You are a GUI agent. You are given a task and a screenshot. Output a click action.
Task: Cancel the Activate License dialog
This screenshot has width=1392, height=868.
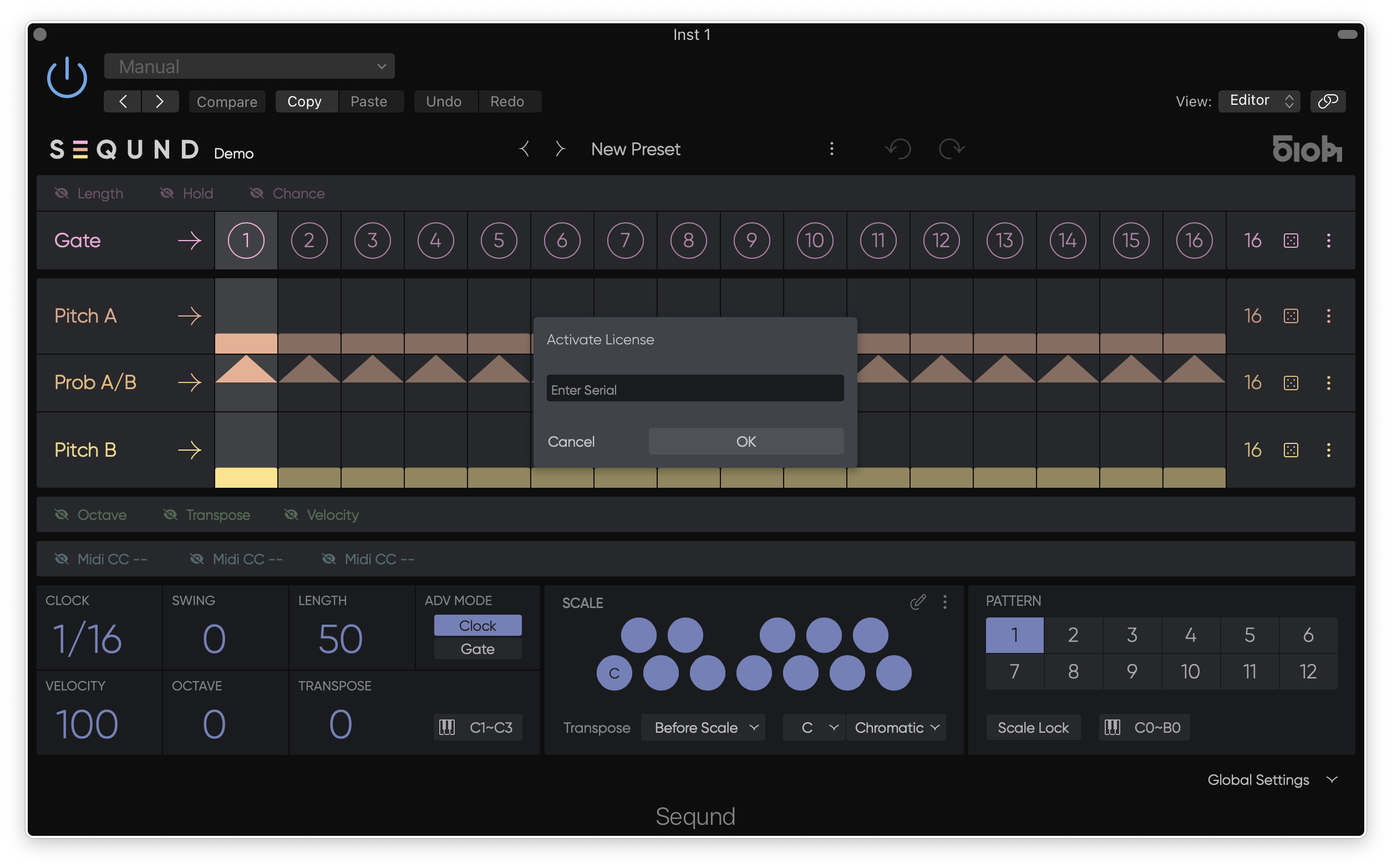(x=571, y=441)
